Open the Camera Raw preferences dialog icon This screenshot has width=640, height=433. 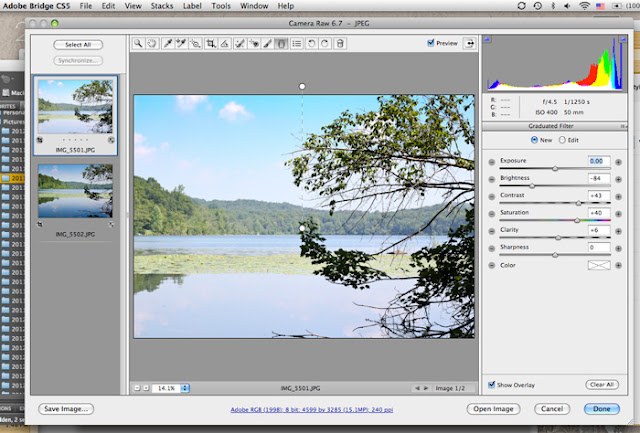point(297,43)
